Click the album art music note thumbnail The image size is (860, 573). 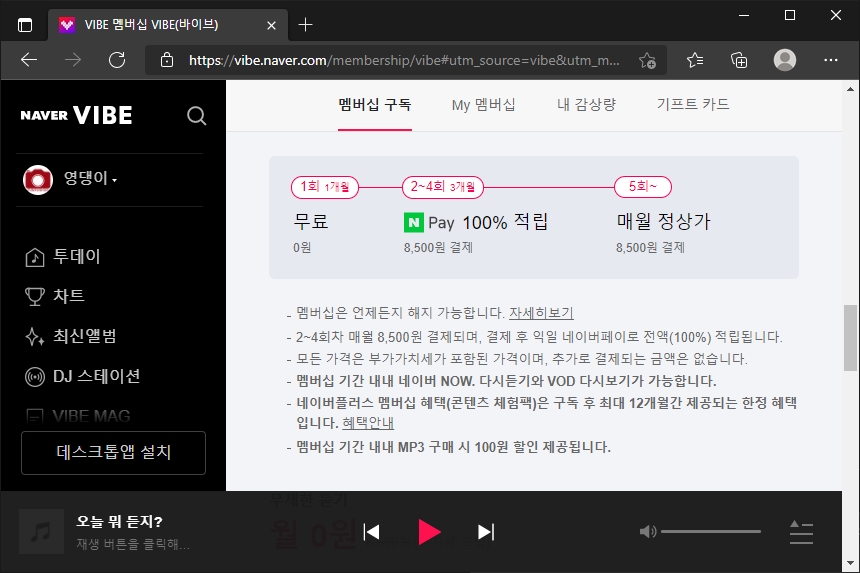(42, 531)
